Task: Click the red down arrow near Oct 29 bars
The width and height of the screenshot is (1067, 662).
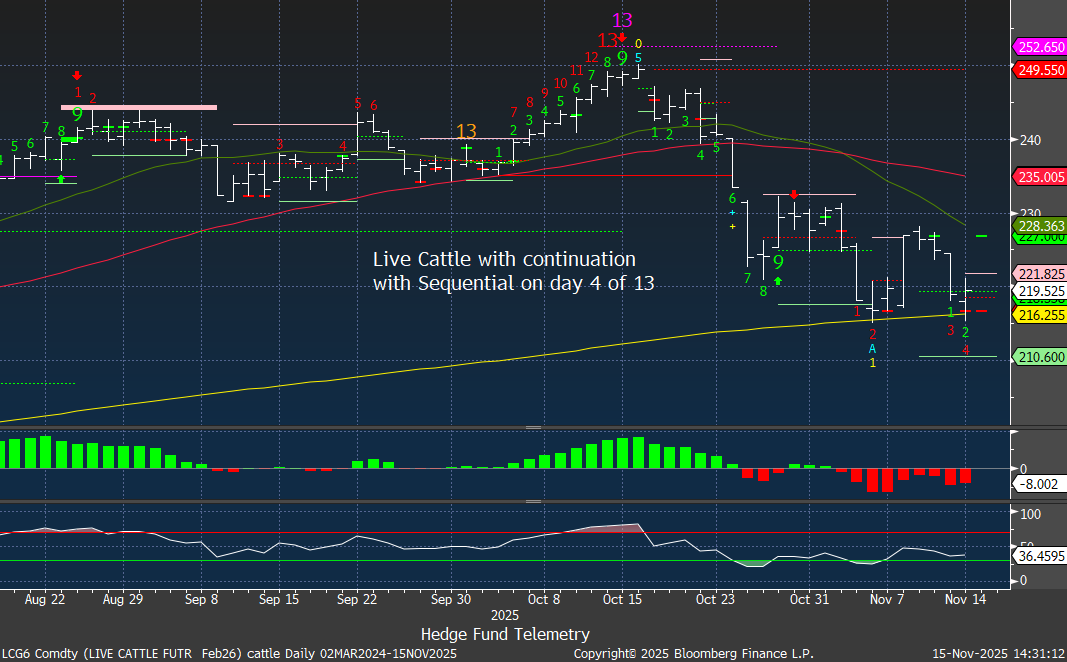Action: (x=793, y=193)
